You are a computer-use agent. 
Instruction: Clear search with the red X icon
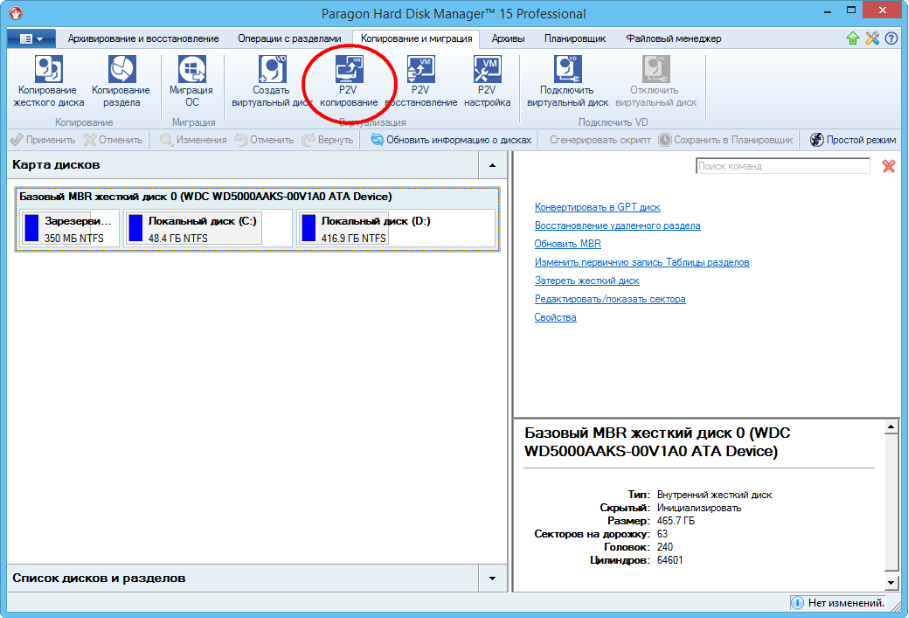coord(888,166)
